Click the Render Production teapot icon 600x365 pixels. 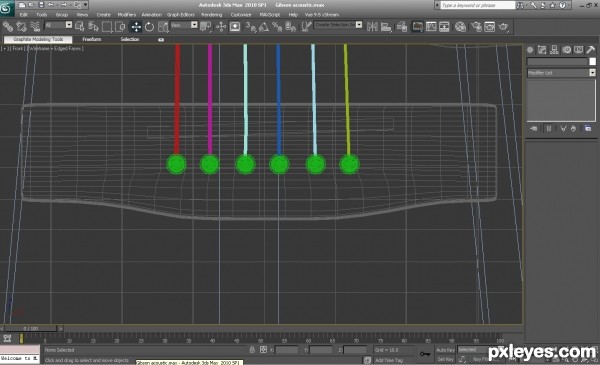click(x=504, y=27)
